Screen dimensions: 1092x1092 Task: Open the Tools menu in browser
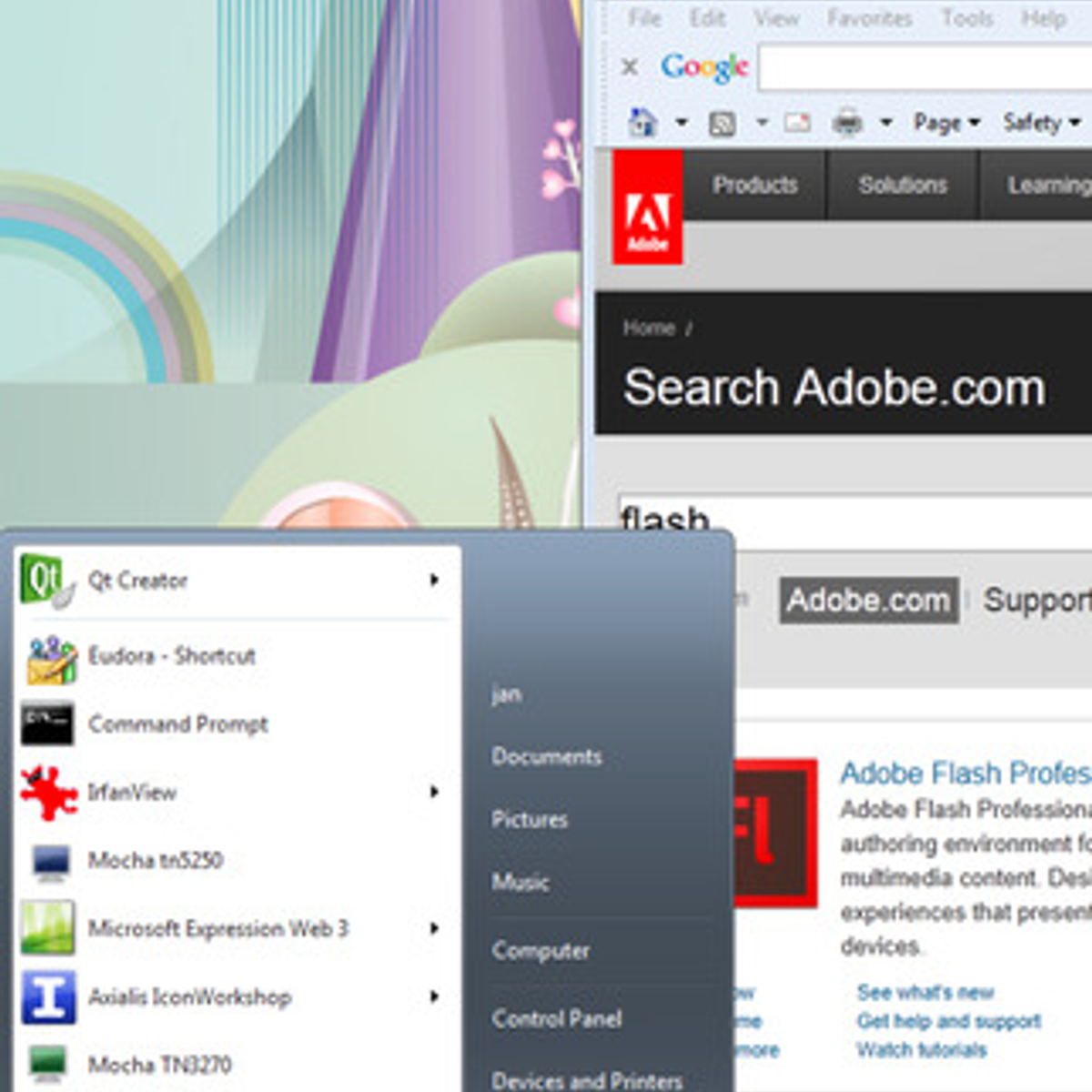point(966,18)
